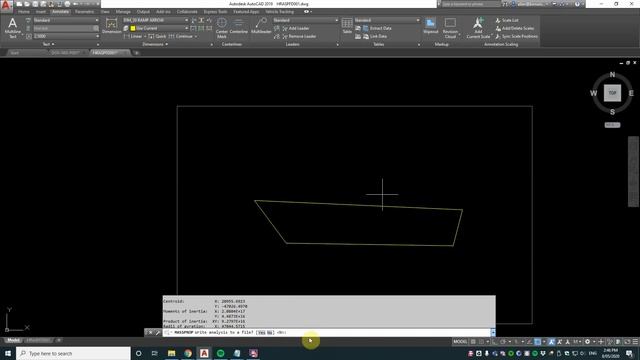
Task: Close the command line with X icon
Action: [x=150, y=333]
